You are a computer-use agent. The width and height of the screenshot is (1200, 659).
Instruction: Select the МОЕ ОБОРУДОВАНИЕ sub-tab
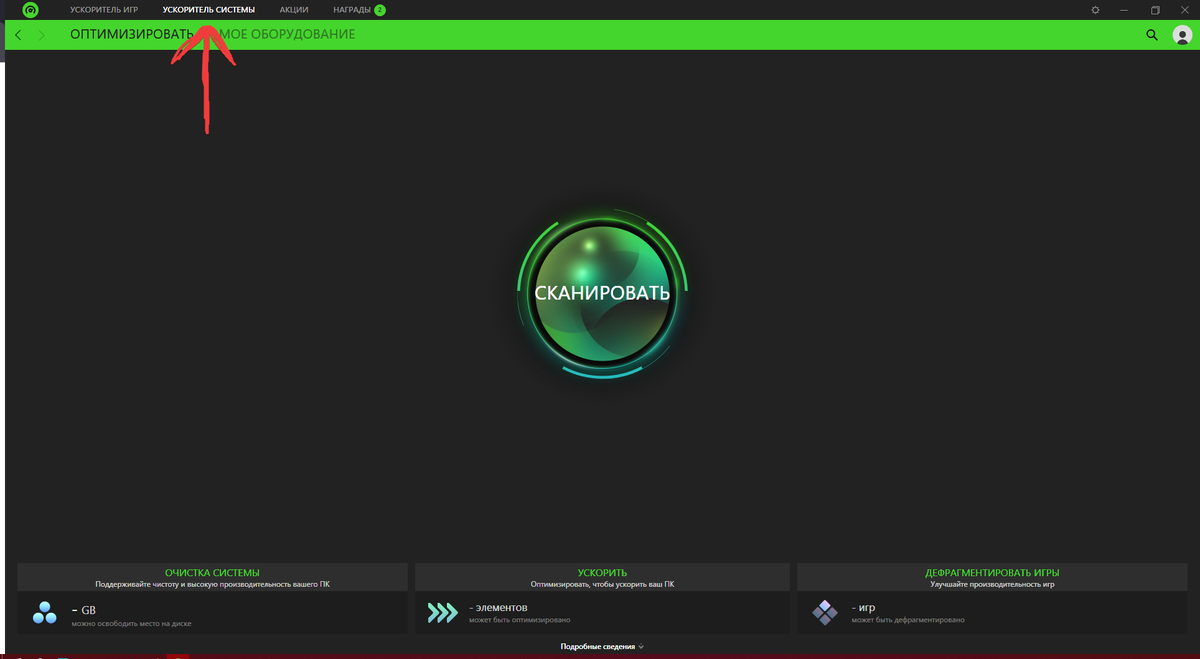(288, 35)
